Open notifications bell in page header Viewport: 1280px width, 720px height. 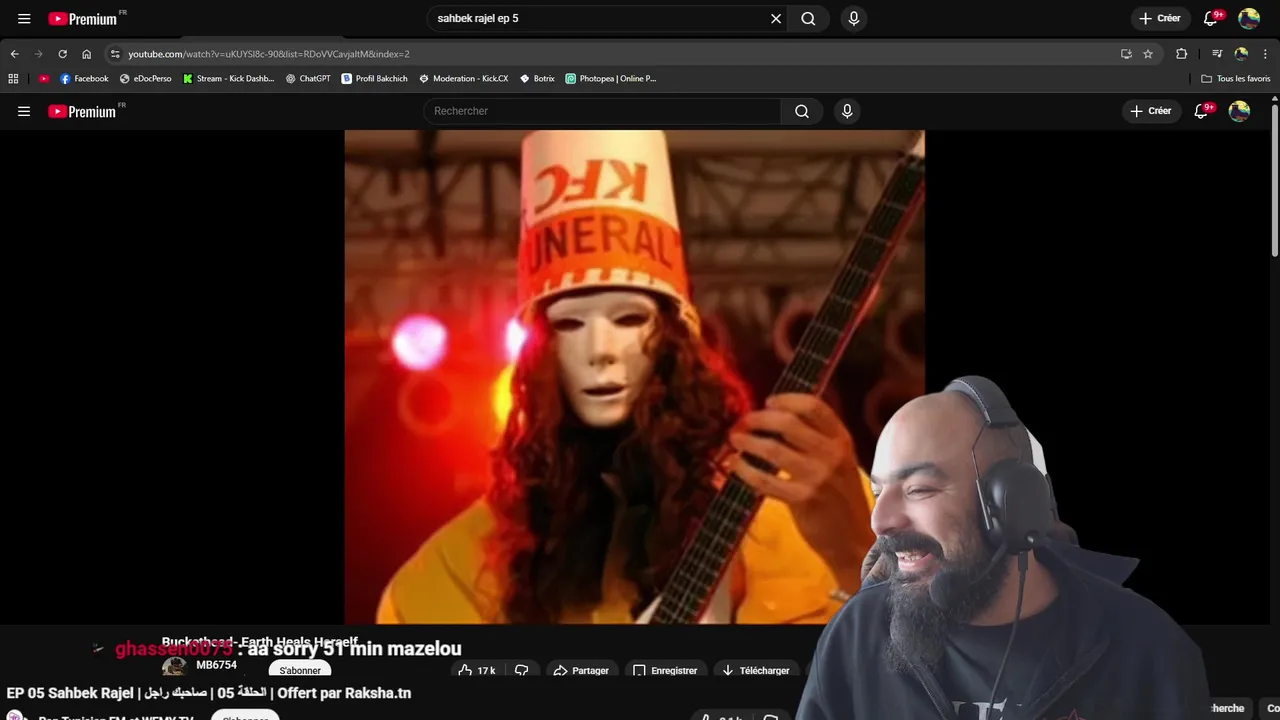(1201, 111)
